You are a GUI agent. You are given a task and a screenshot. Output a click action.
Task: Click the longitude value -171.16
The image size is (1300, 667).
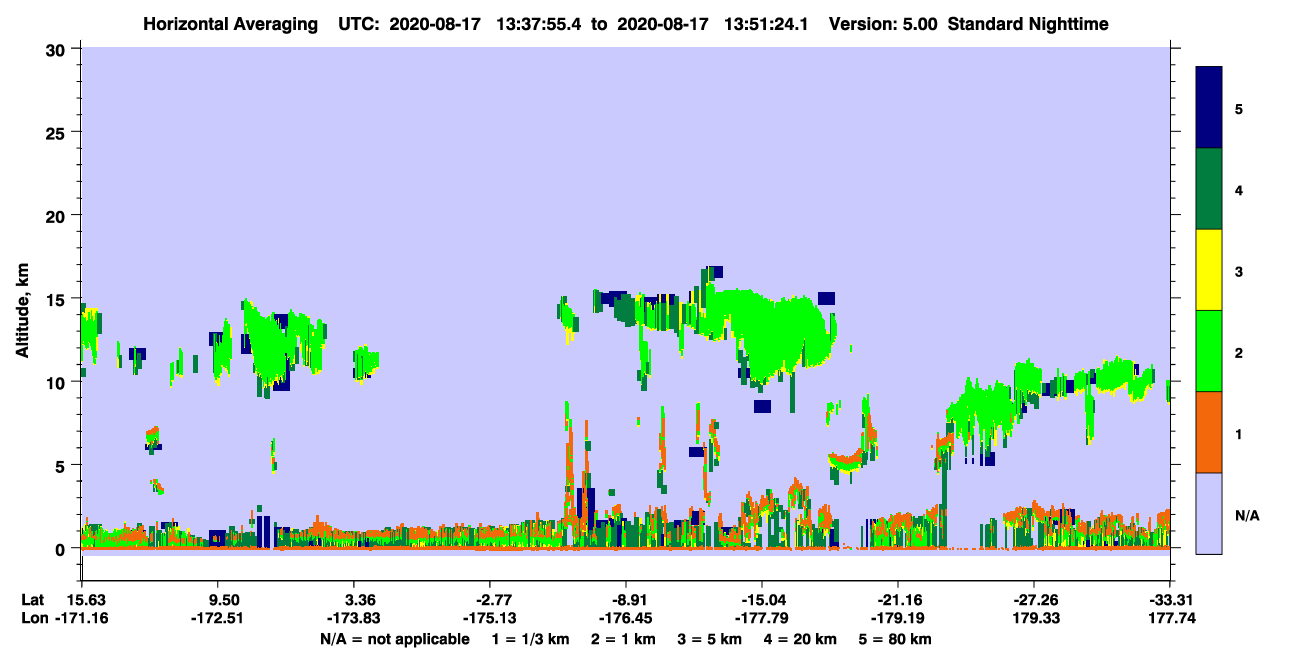click(84, 618)
